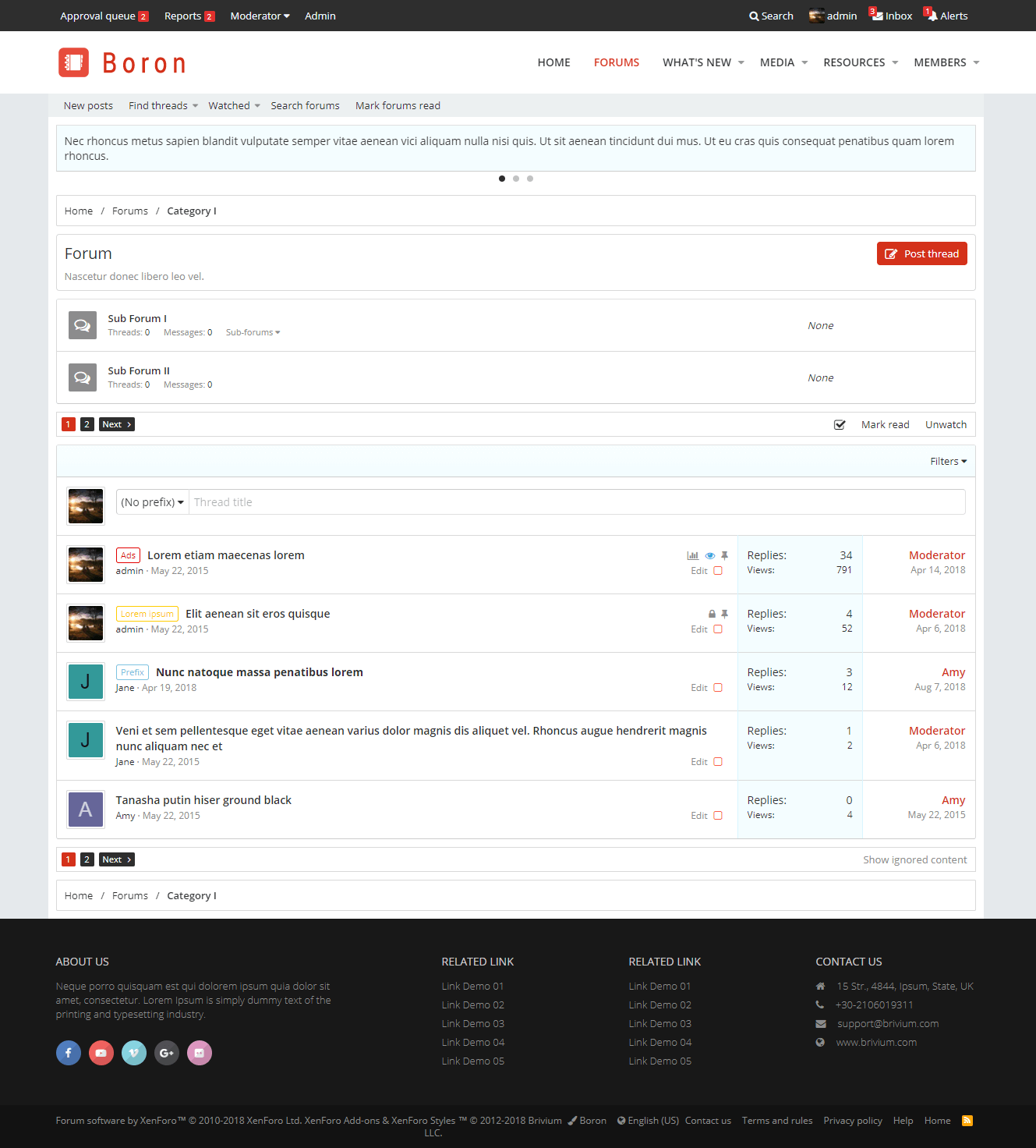Open the WHAT'S NEW navigation tab
Screen dimensions: 1036x1148
pos(697,62)
